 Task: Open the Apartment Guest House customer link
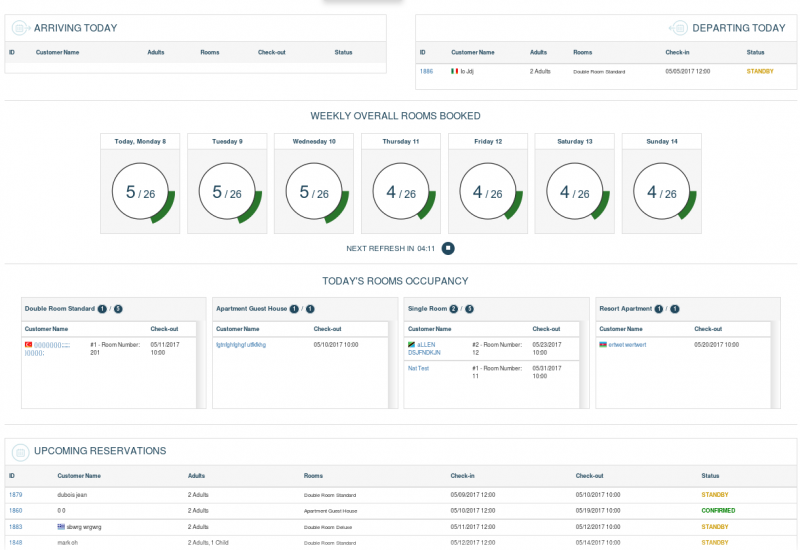[x=241, y=344]
